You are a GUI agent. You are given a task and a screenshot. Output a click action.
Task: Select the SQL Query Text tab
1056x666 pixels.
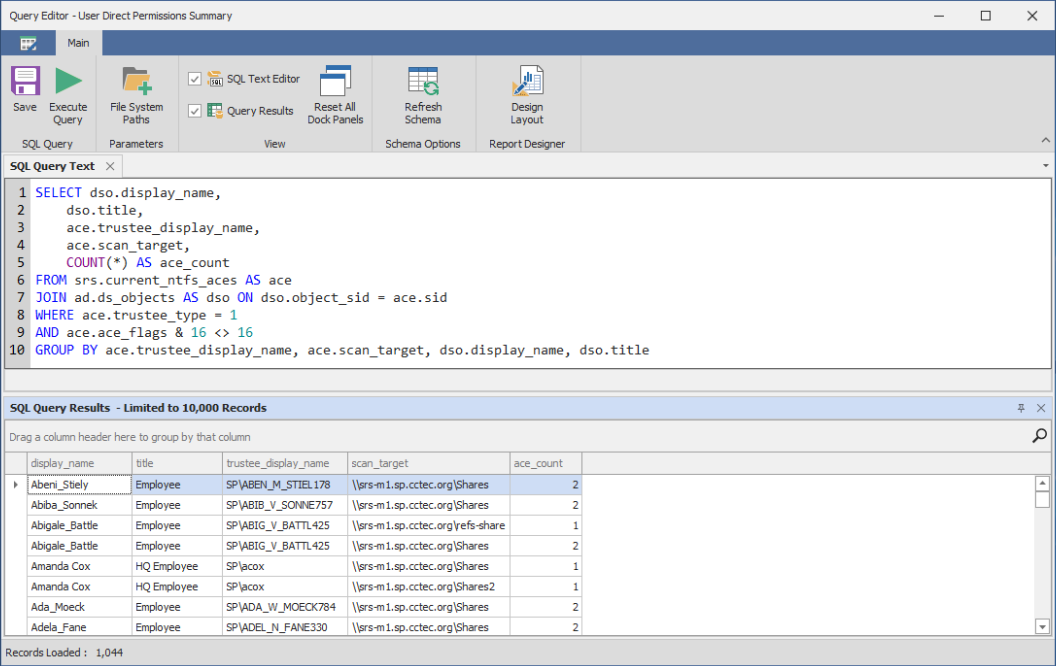52,166
